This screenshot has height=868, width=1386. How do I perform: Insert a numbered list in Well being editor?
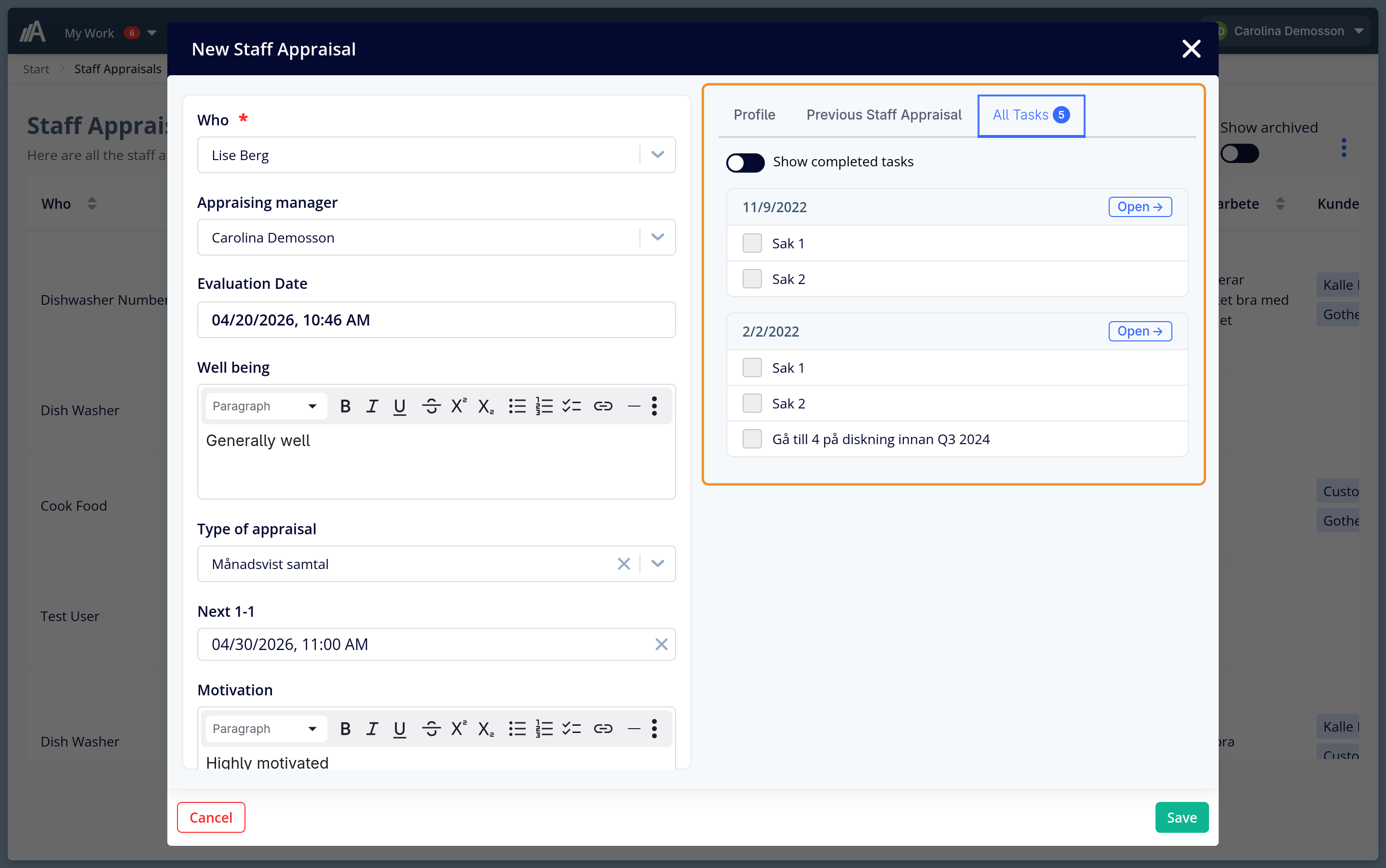[x=544, y=406]
